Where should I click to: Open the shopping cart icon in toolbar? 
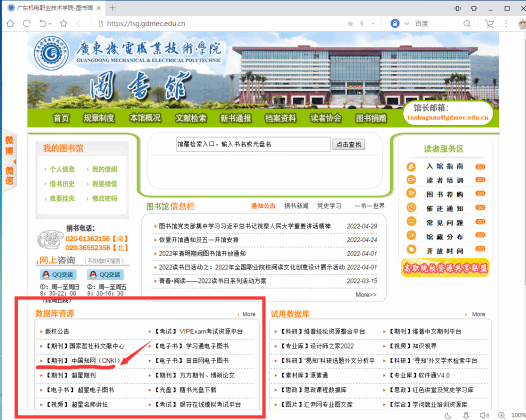[489, 23]
